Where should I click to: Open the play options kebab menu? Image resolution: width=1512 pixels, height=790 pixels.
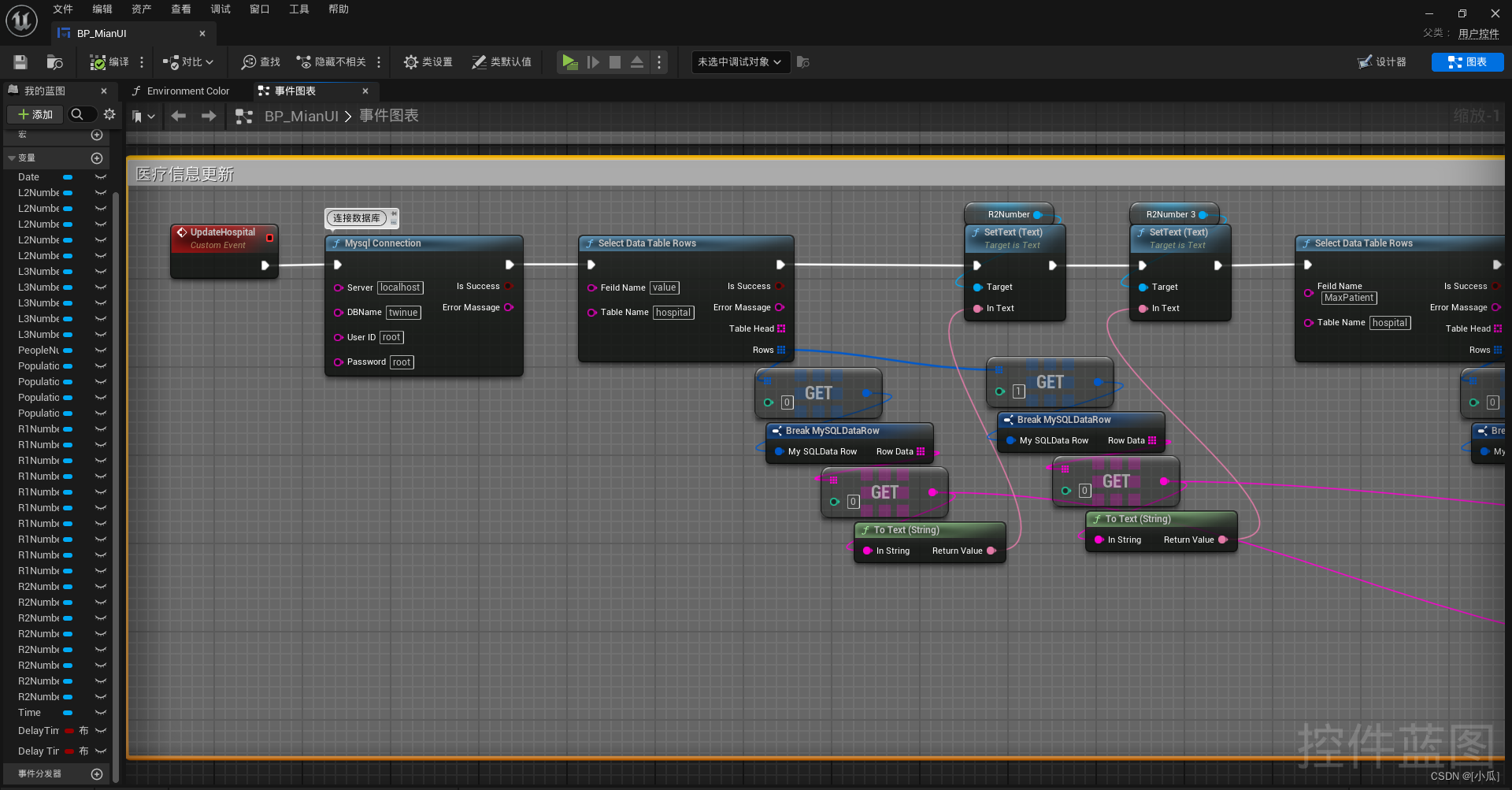pos(659,62)
